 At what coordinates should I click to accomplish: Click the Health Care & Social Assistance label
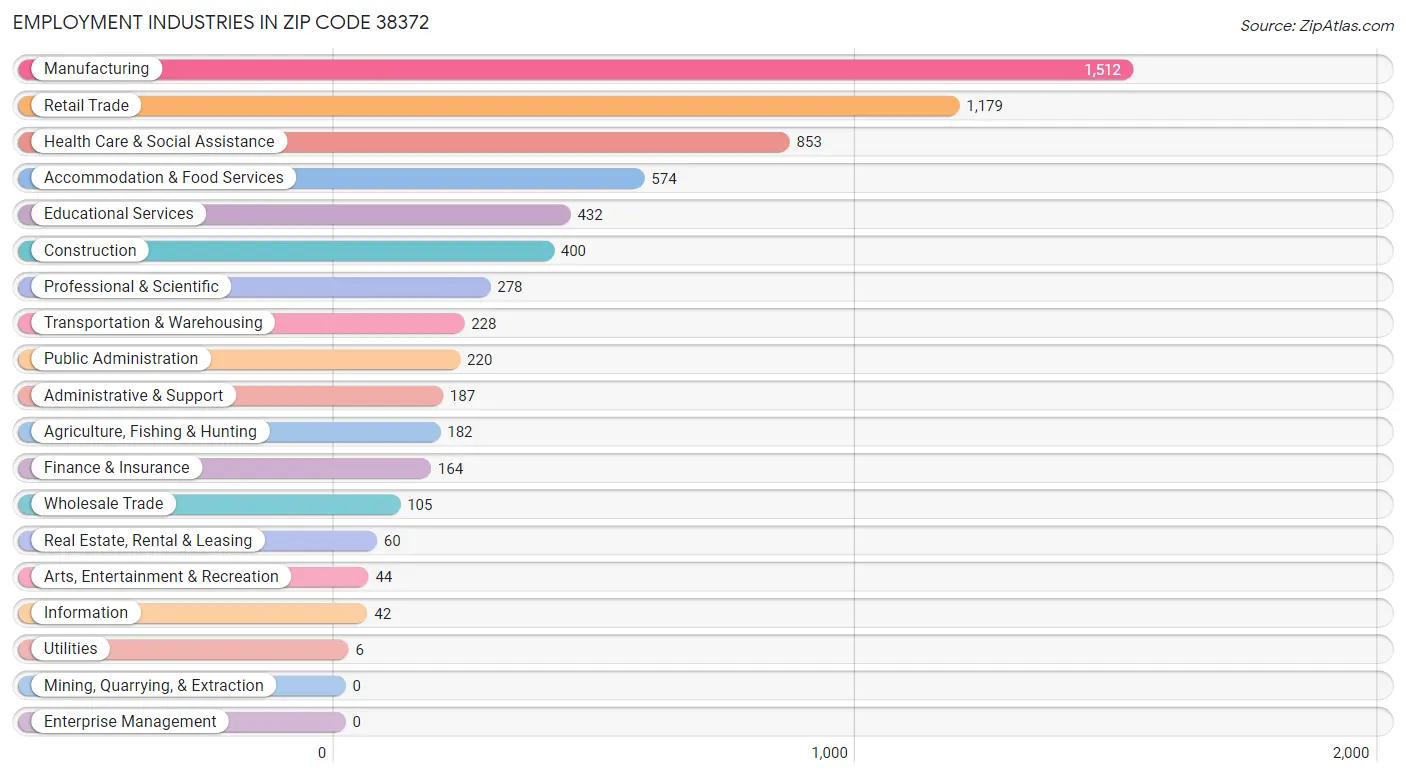[159, 142]
